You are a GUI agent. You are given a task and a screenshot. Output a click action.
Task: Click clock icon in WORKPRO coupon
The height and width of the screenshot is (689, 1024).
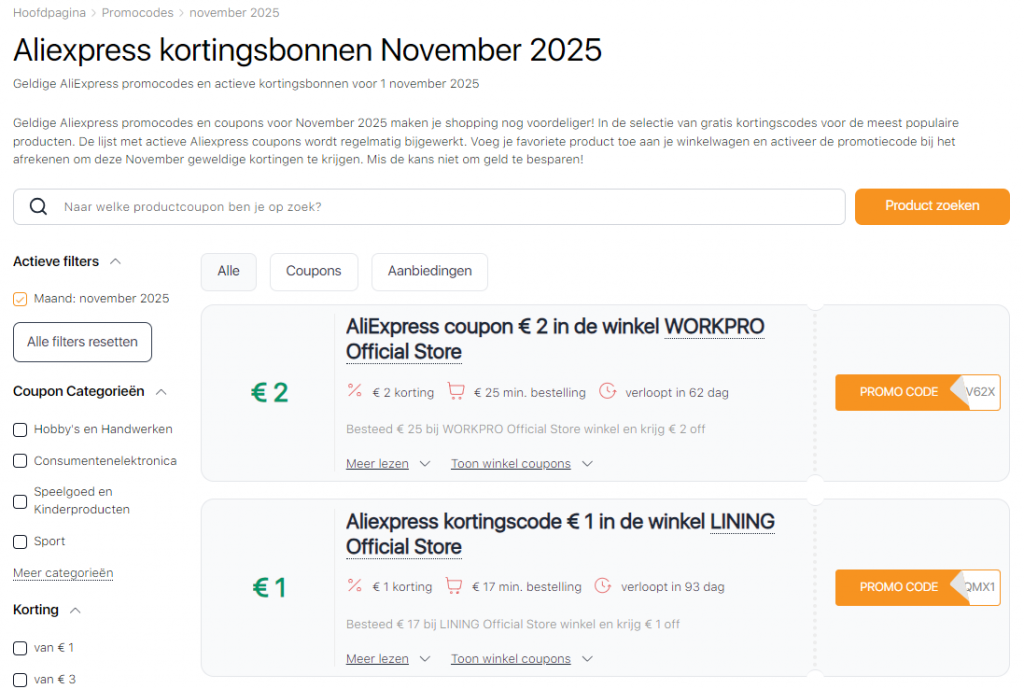point(607,391)
